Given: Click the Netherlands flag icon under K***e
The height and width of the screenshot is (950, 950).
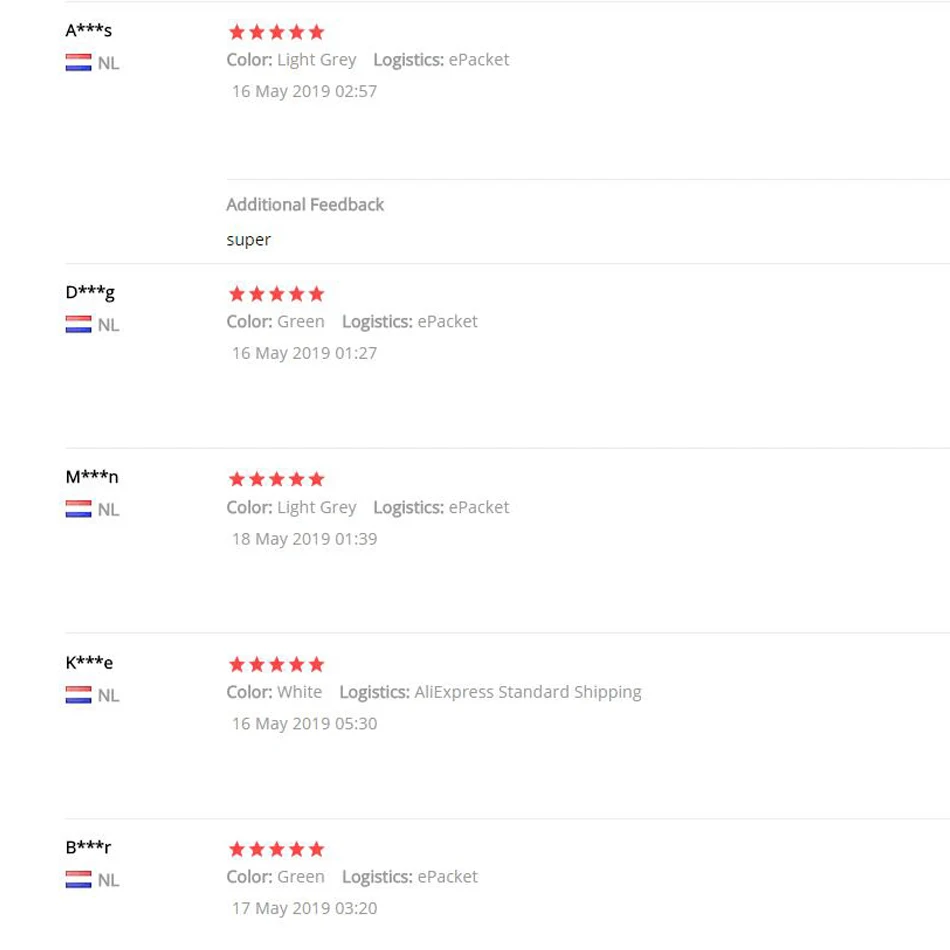Looking at the screenshot, I should [x=78, y=694].
